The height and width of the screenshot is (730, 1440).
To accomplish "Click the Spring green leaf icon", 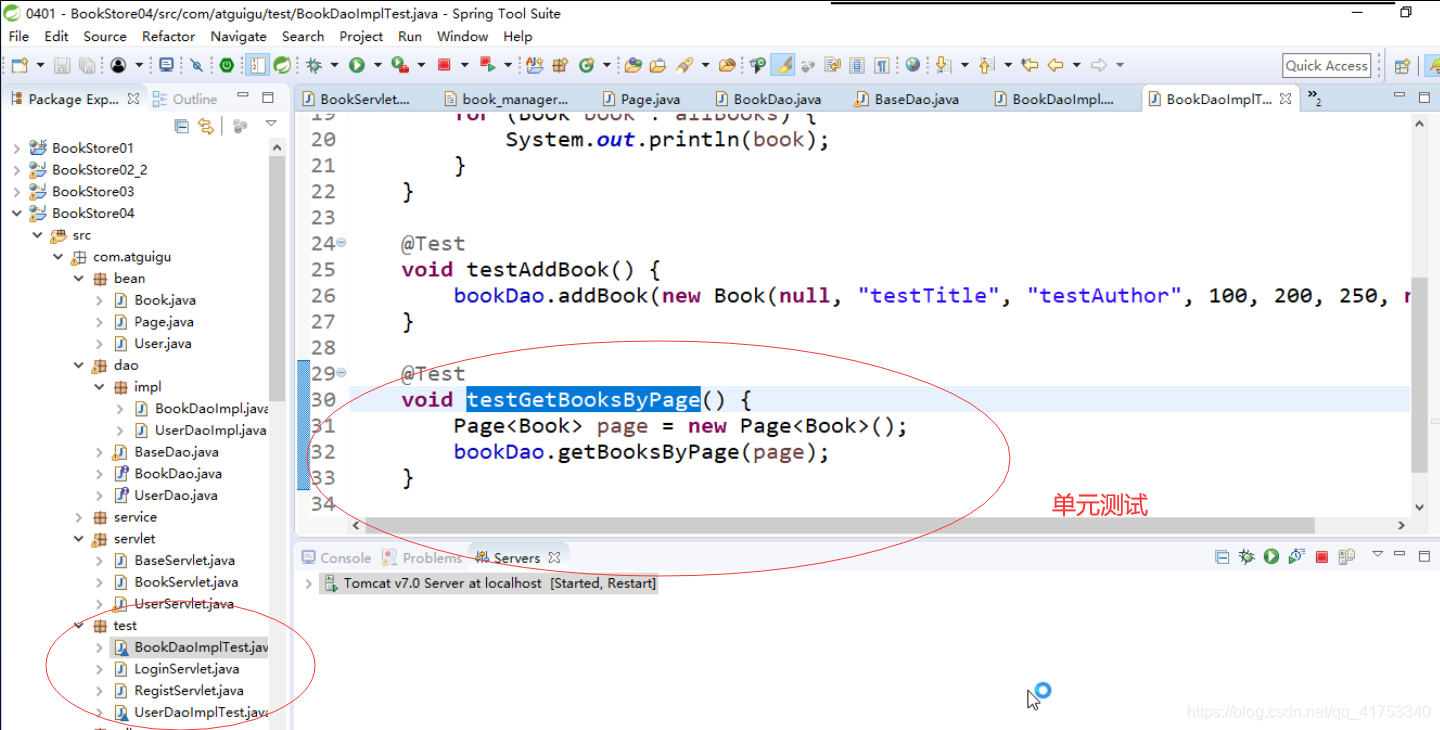I will pos(282,65).
